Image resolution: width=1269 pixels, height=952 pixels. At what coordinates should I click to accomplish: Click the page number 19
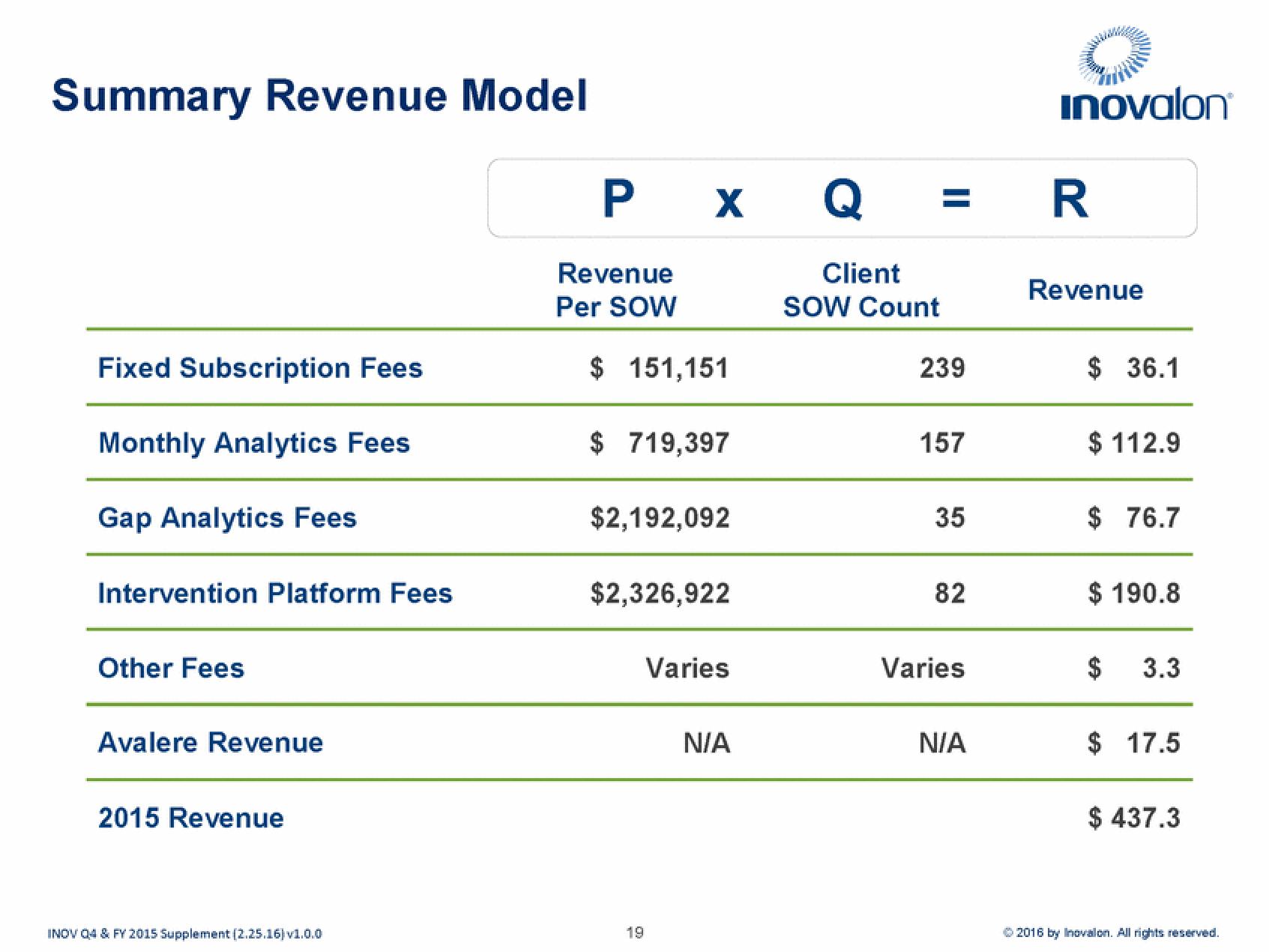634,932
